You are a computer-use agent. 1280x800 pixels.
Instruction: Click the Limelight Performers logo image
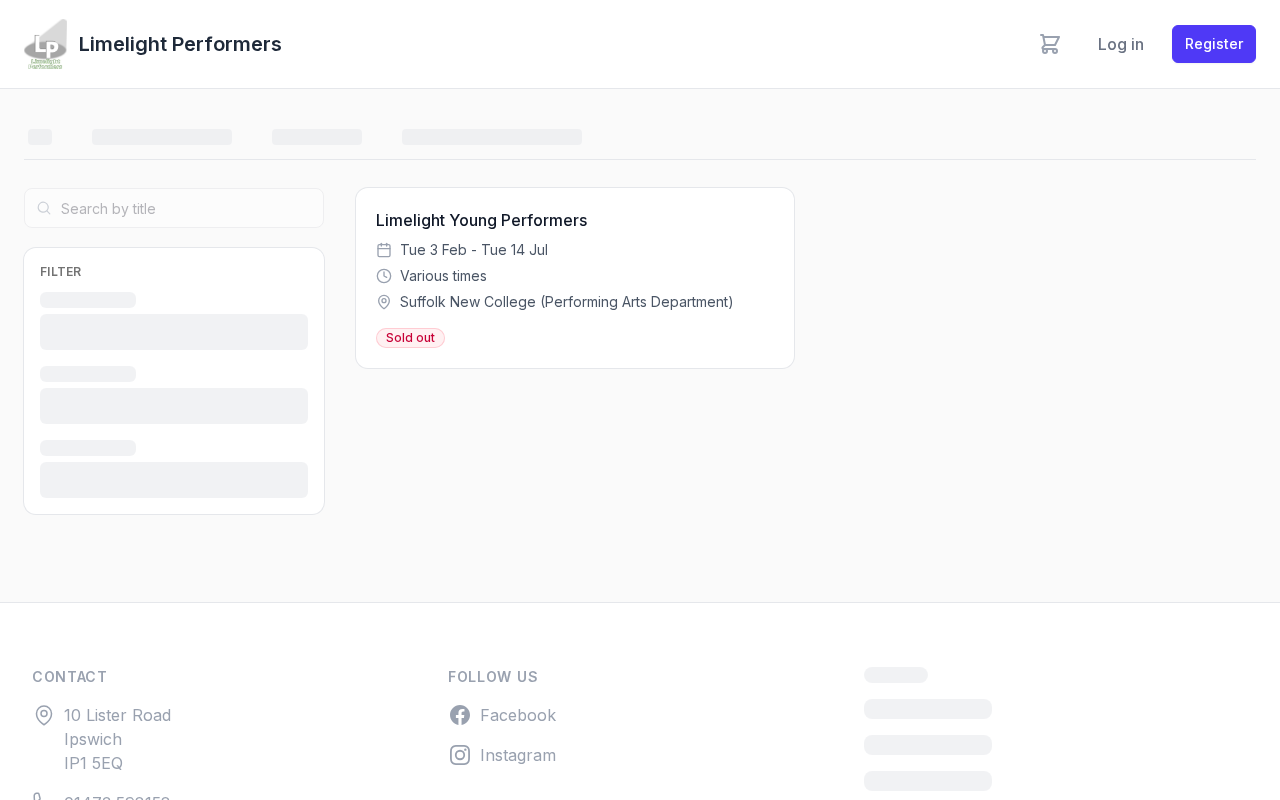pos(45,44)
